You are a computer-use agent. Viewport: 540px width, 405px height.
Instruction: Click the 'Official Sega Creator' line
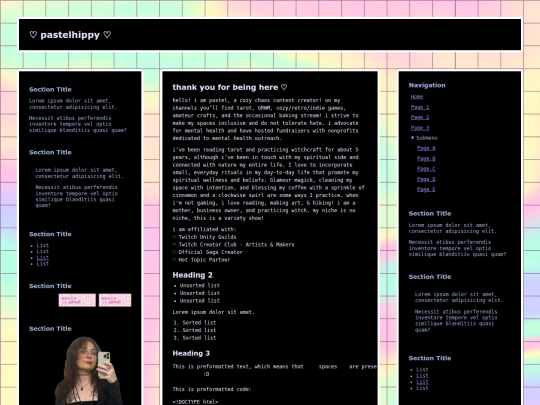click(210, 252)
